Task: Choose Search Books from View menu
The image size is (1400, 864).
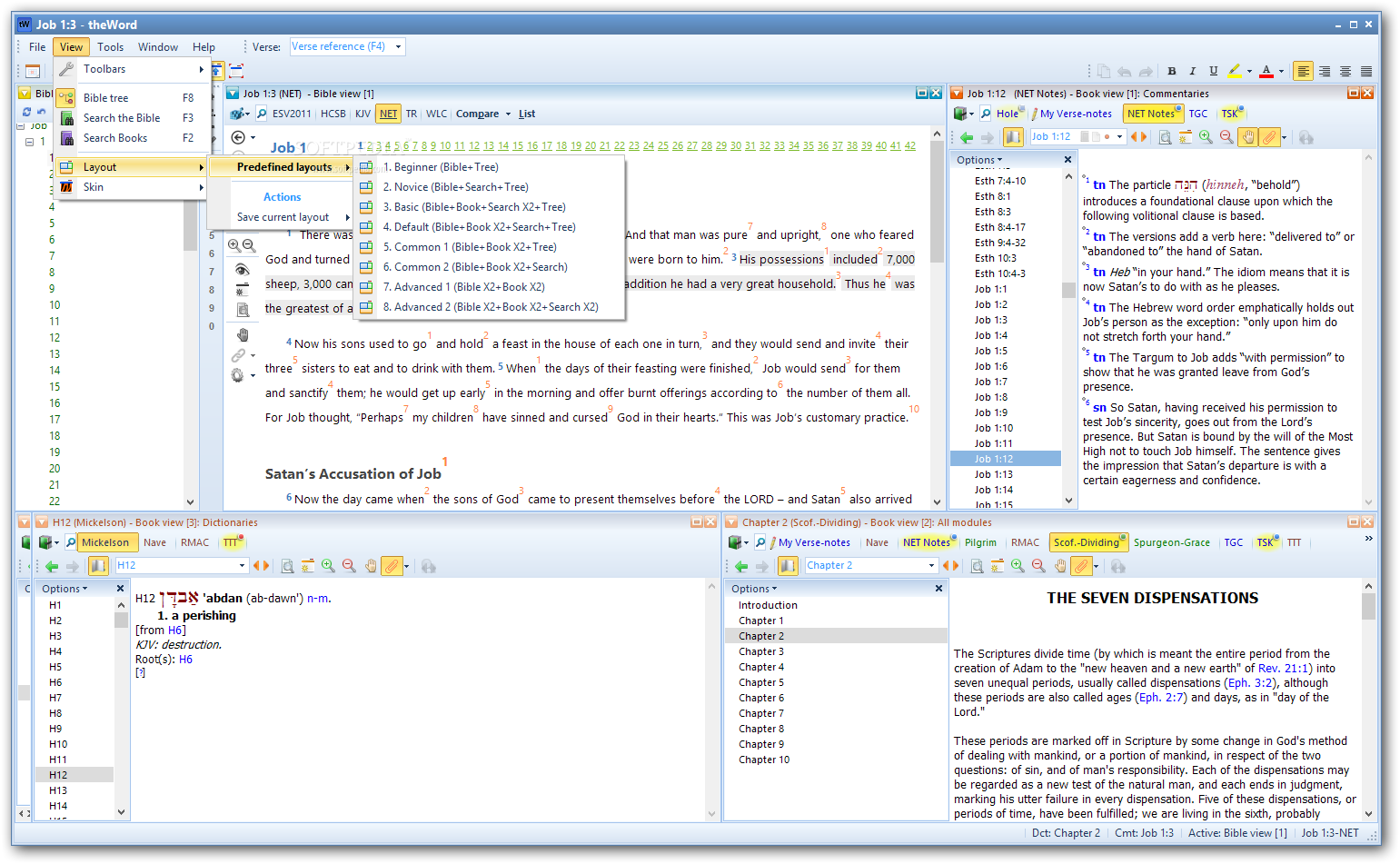Action: (x=132, y=138)
